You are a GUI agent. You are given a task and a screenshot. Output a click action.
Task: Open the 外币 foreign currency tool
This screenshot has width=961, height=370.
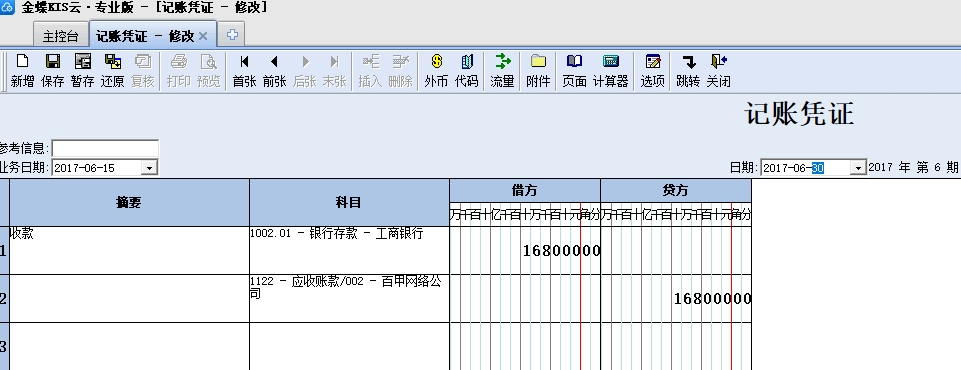(x=436, y=70)
